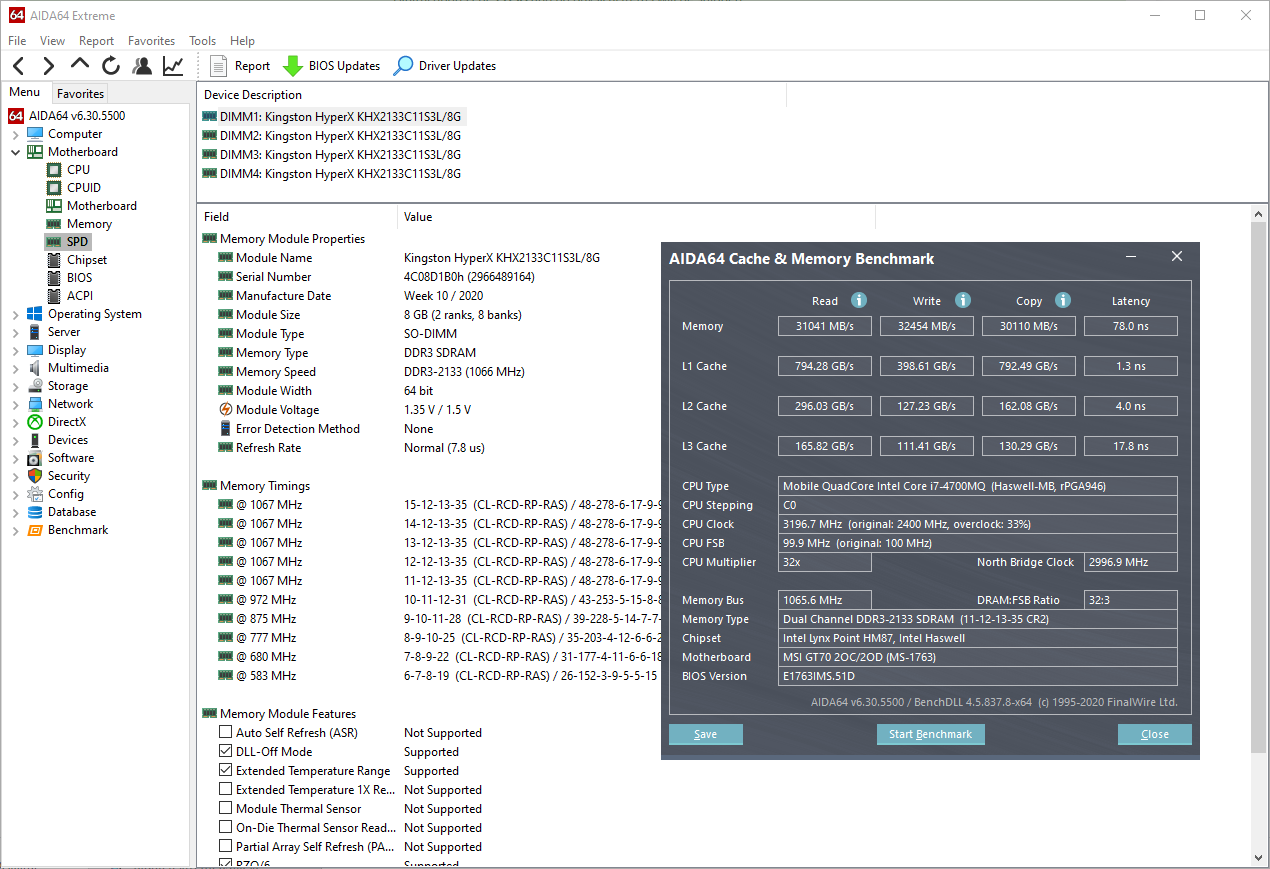Open user management person icon
Viewport: 1270px width, 869px height.
point(142,66)
